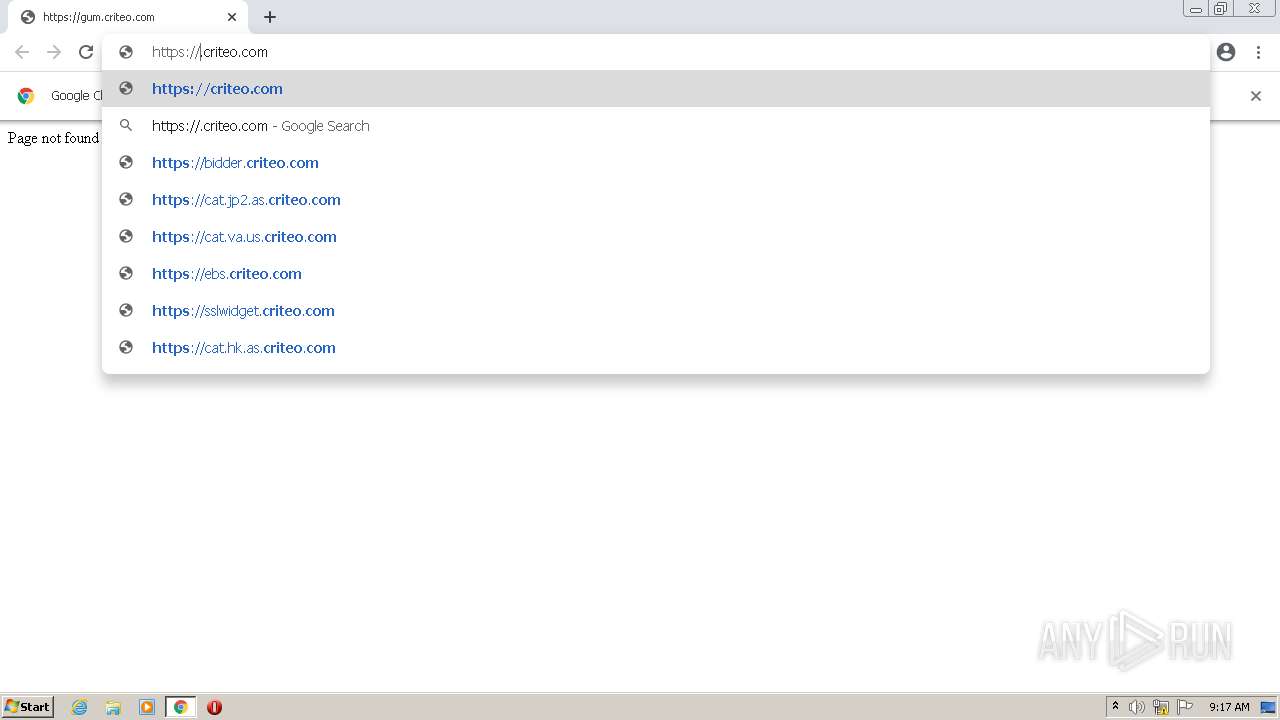
Task: Select the cat.jp2.as.criteo.com suggestion
Action: pos(656,200)
